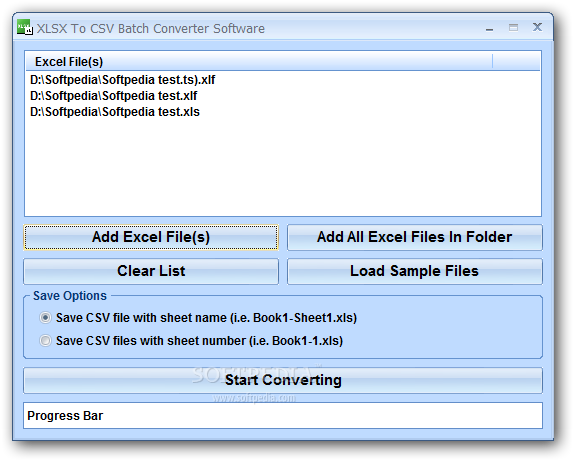Image resolution: width=574 pixels, height=461 pixels.
Task: Clear List of loaded files
Action: [x=151, y=271]
